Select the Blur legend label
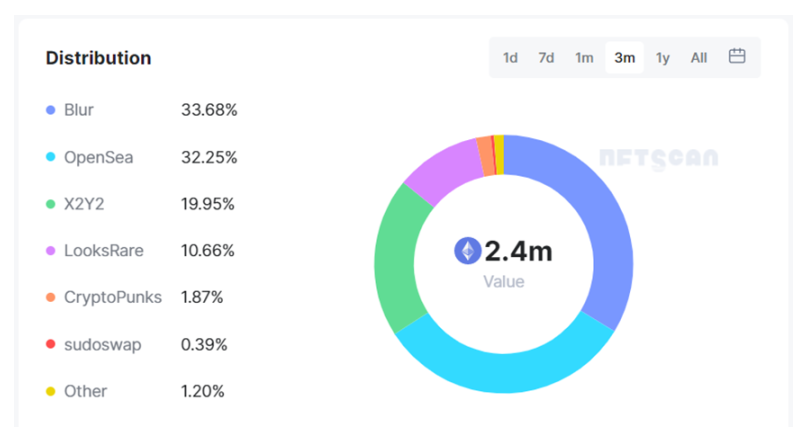 78,110
